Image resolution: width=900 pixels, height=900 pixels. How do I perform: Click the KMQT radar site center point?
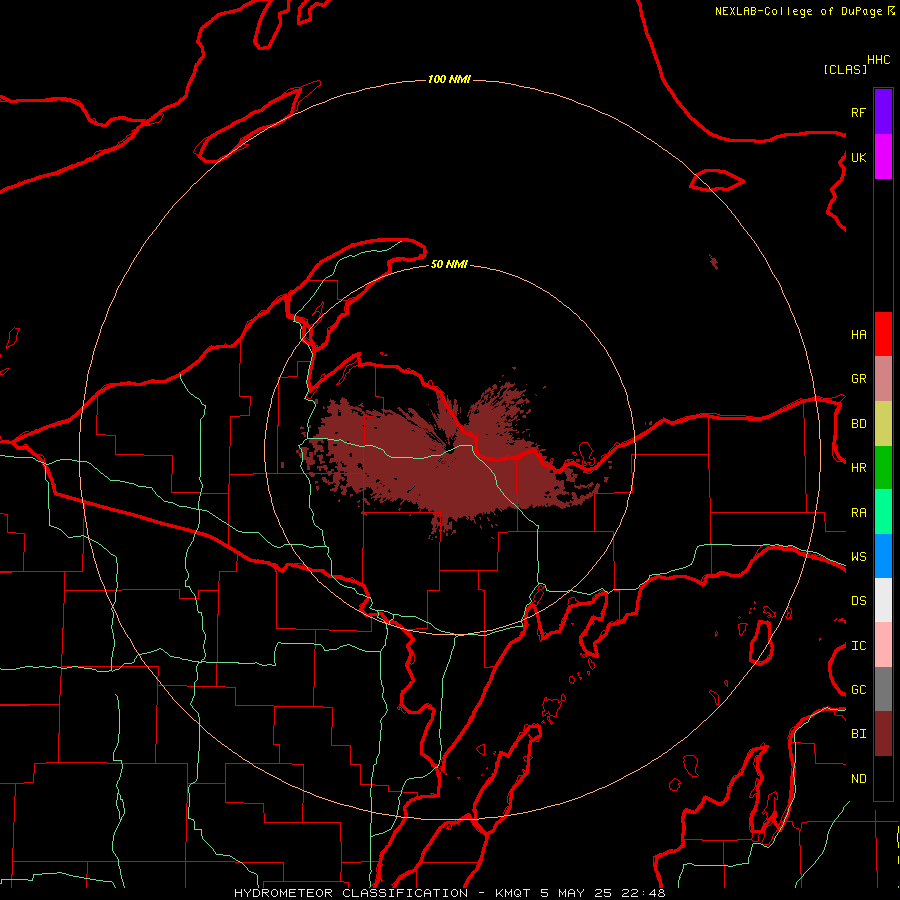[x=451, y=451]
